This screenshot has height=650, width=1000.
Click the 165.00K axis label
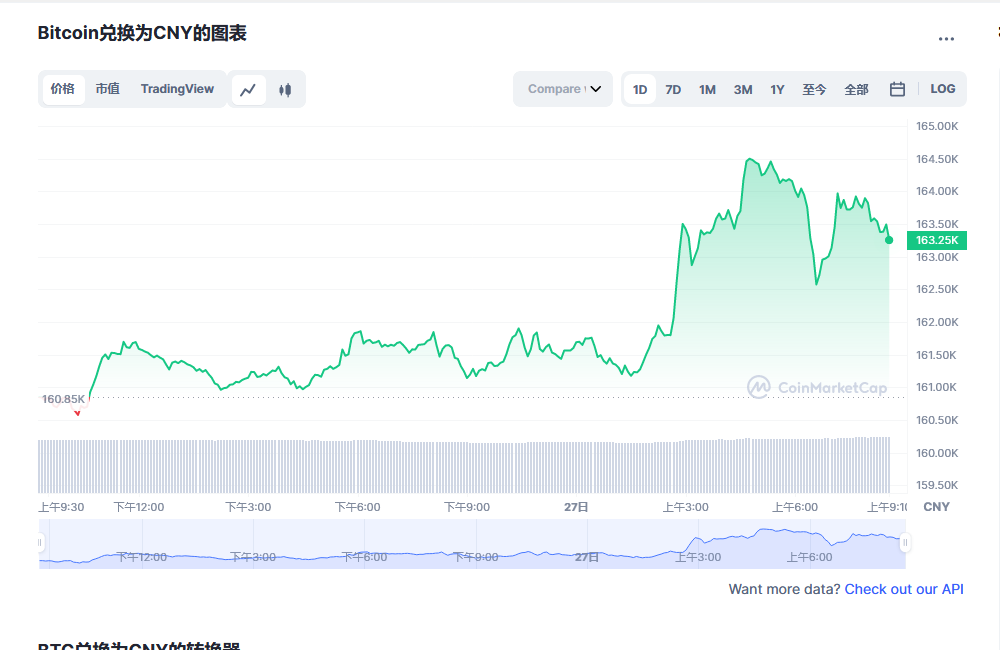click(937, 126)
